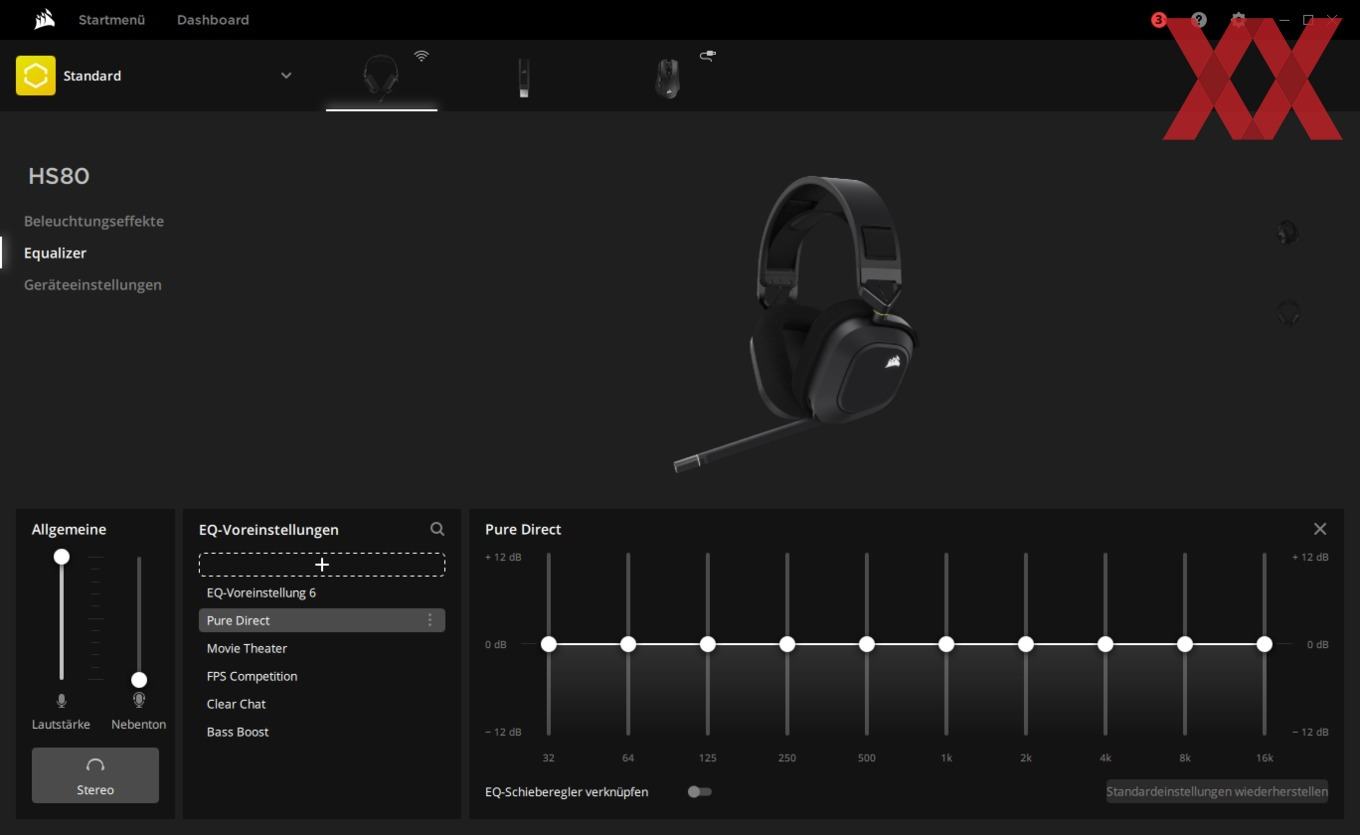Select the Movie Theater preset
Screen dimensions: 1360x835
[322, 649]
